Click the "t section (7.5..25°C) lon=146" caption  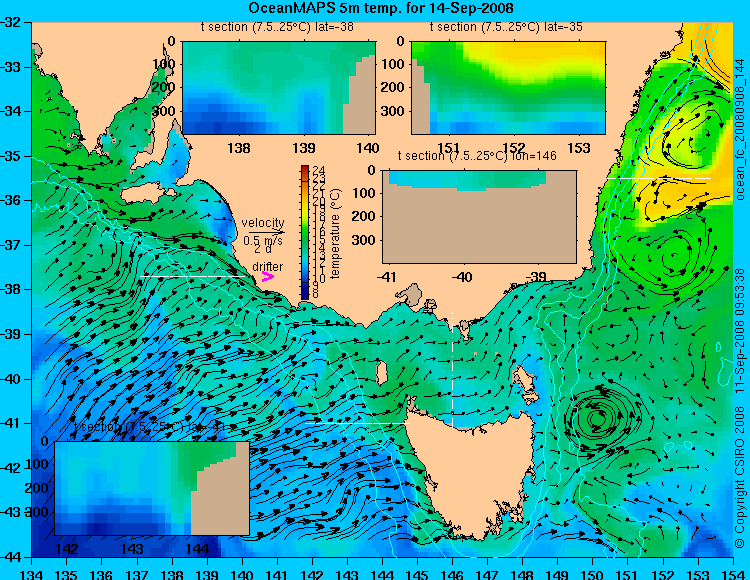pos(477,156)
